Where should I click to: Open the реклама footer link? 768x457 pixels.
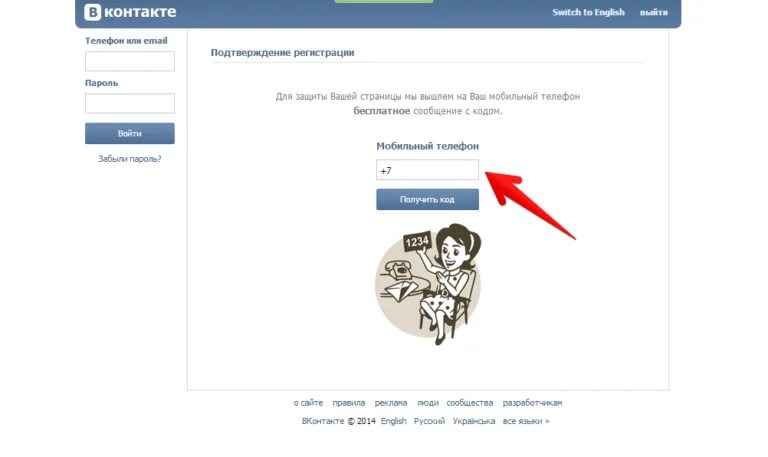391,403
